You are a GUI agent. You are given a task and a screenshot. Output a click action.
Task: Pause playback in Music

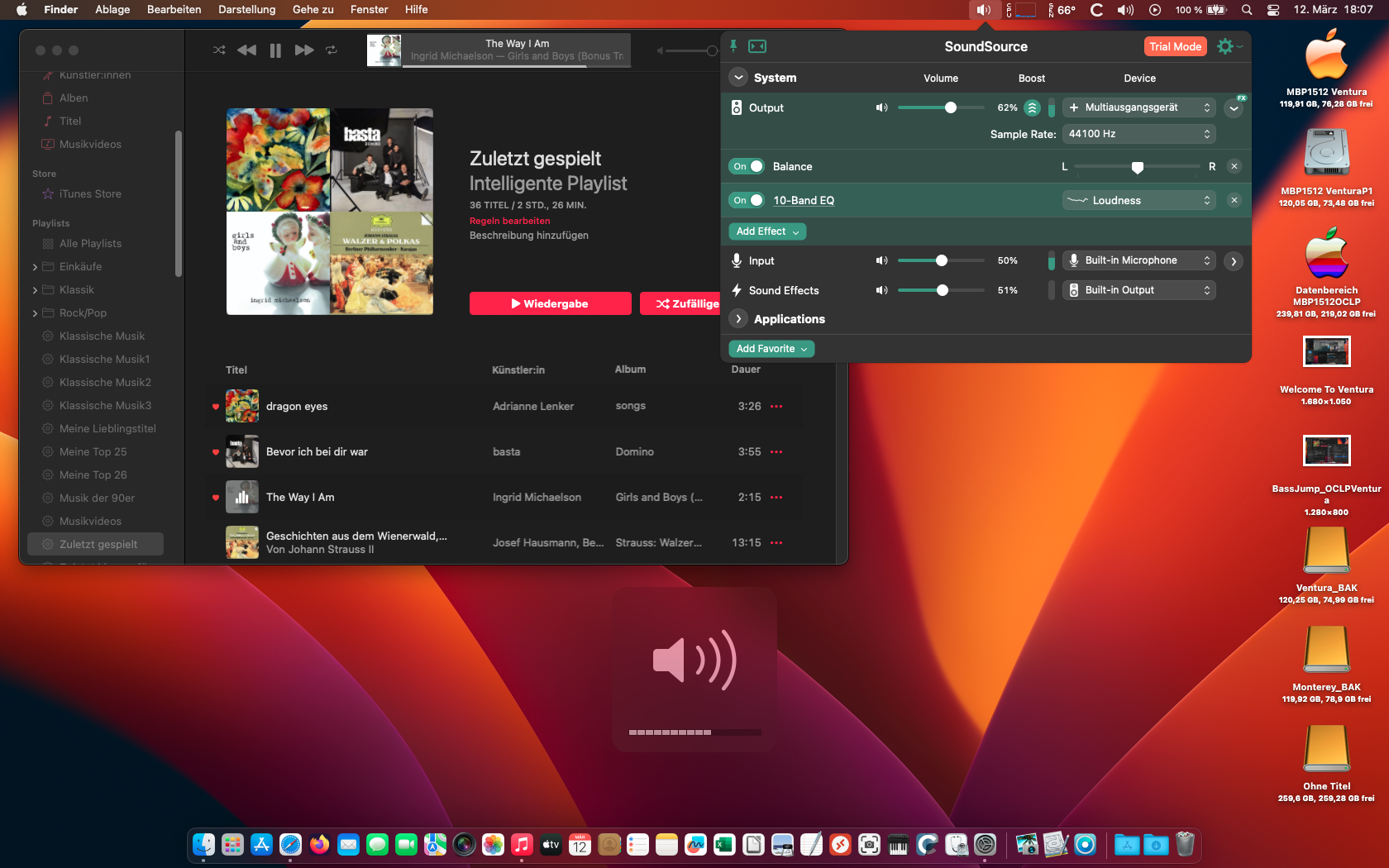pos(275,50)
